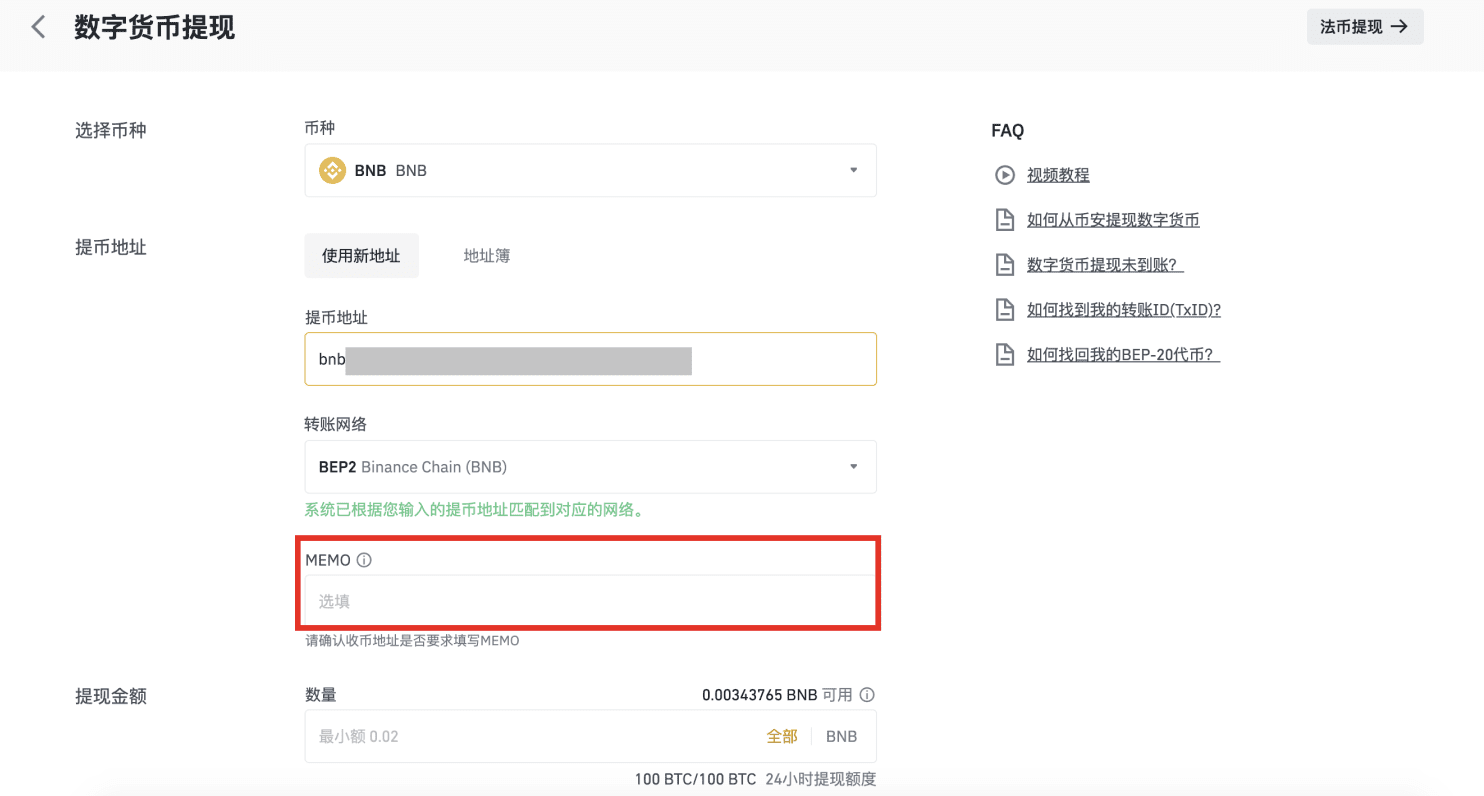Click document icon beside 如何找到我的转账ID

(1004, 310)
